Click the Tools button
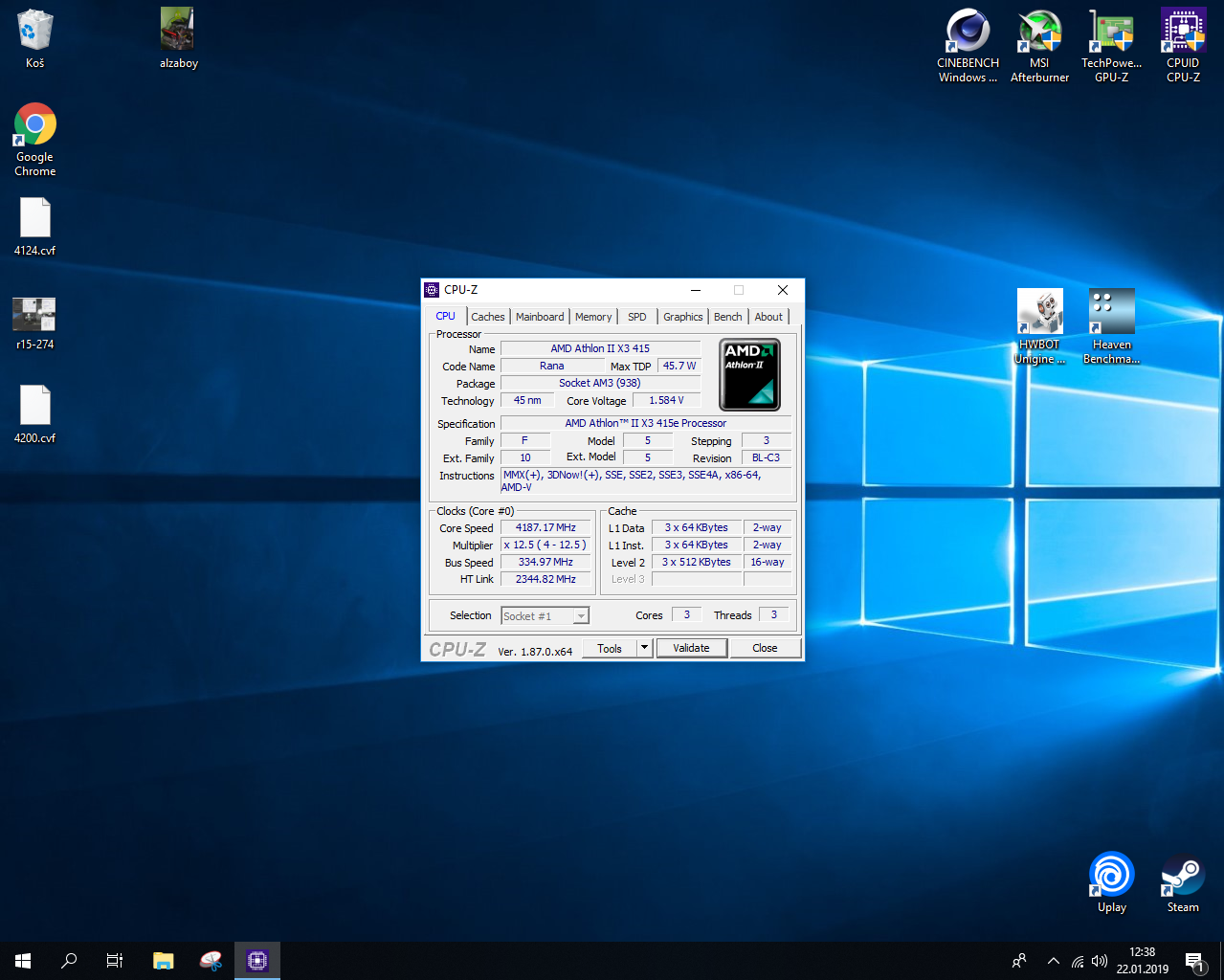This screenshot has width=1224, height=980. (610, 648)
